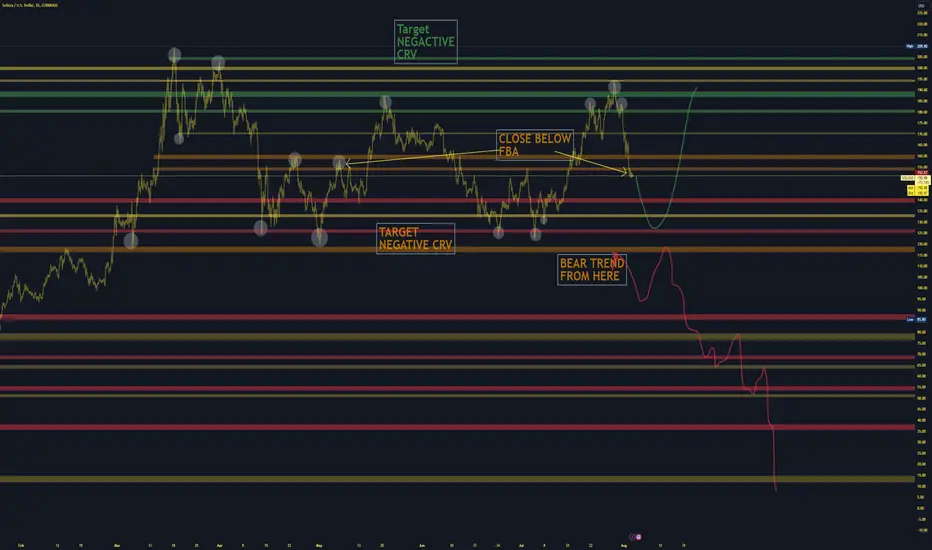Screen dimensions: 932x550
Task: Click the 180.00 price axis label
Action: 922,112
